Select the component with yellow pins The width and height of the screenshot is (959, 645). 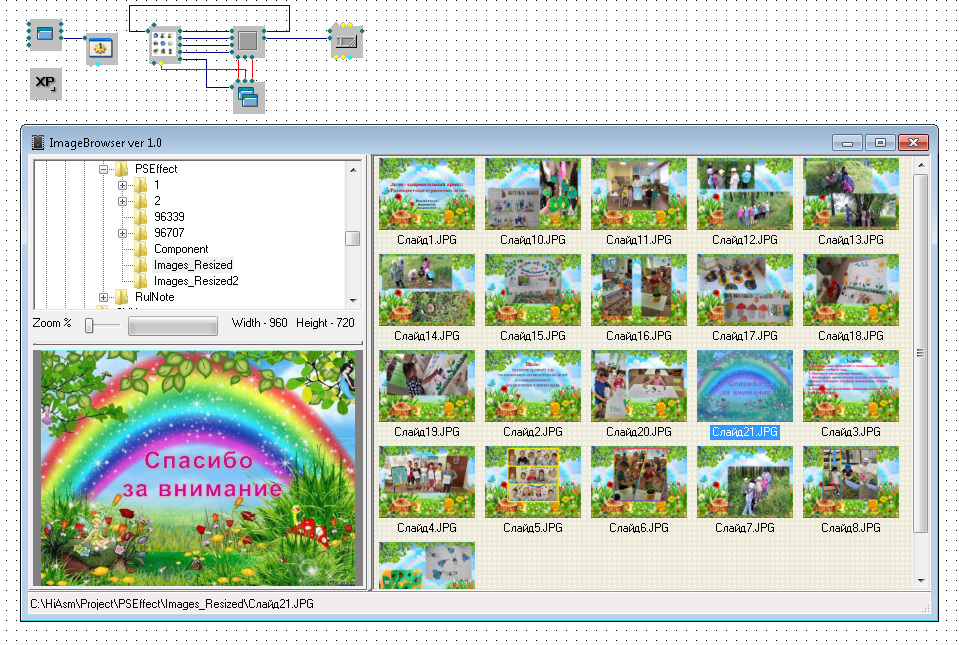(x=346, y=42)
